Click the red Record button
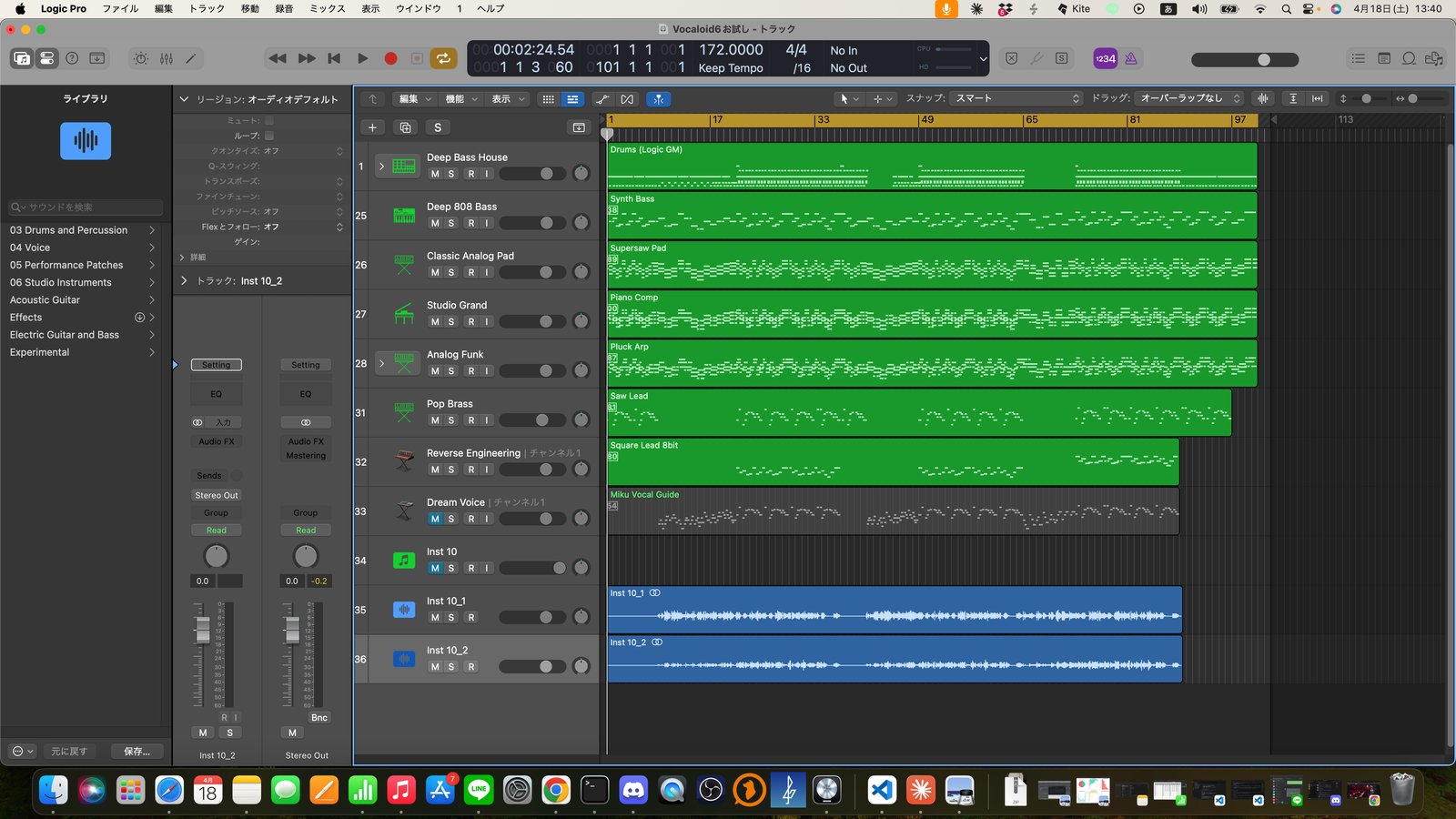This screenshot has width=1456, height=819. click(390, 58)
